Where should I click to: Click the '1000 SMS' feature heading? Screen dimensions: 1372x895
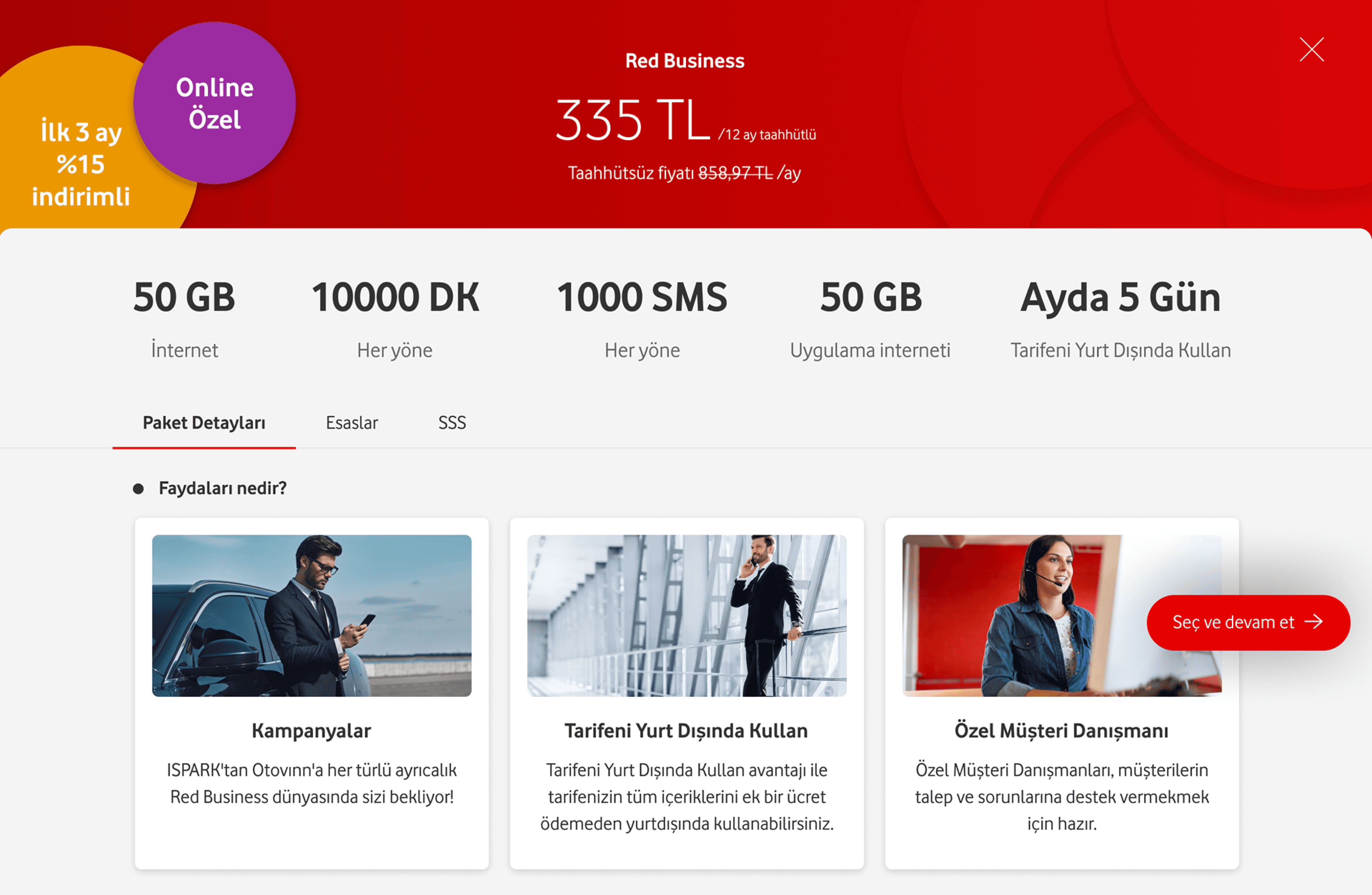click(x=642, y=298)
